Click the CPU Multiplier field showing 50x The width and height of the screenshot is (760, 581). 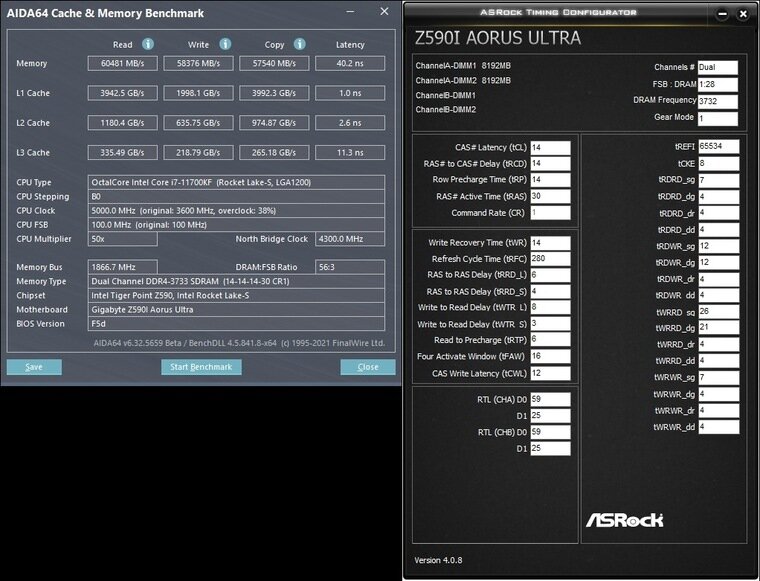tap(123, 239)
